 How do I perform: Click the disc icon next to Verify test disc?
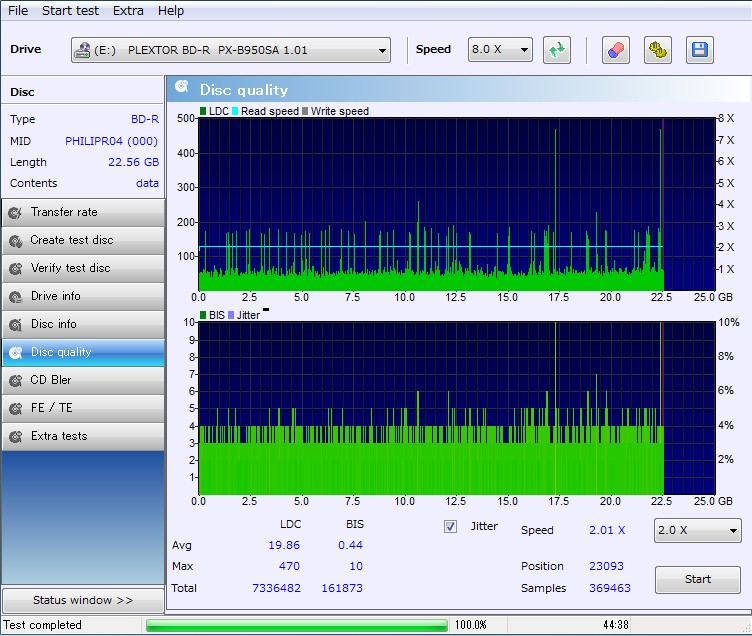coord(15,269)
